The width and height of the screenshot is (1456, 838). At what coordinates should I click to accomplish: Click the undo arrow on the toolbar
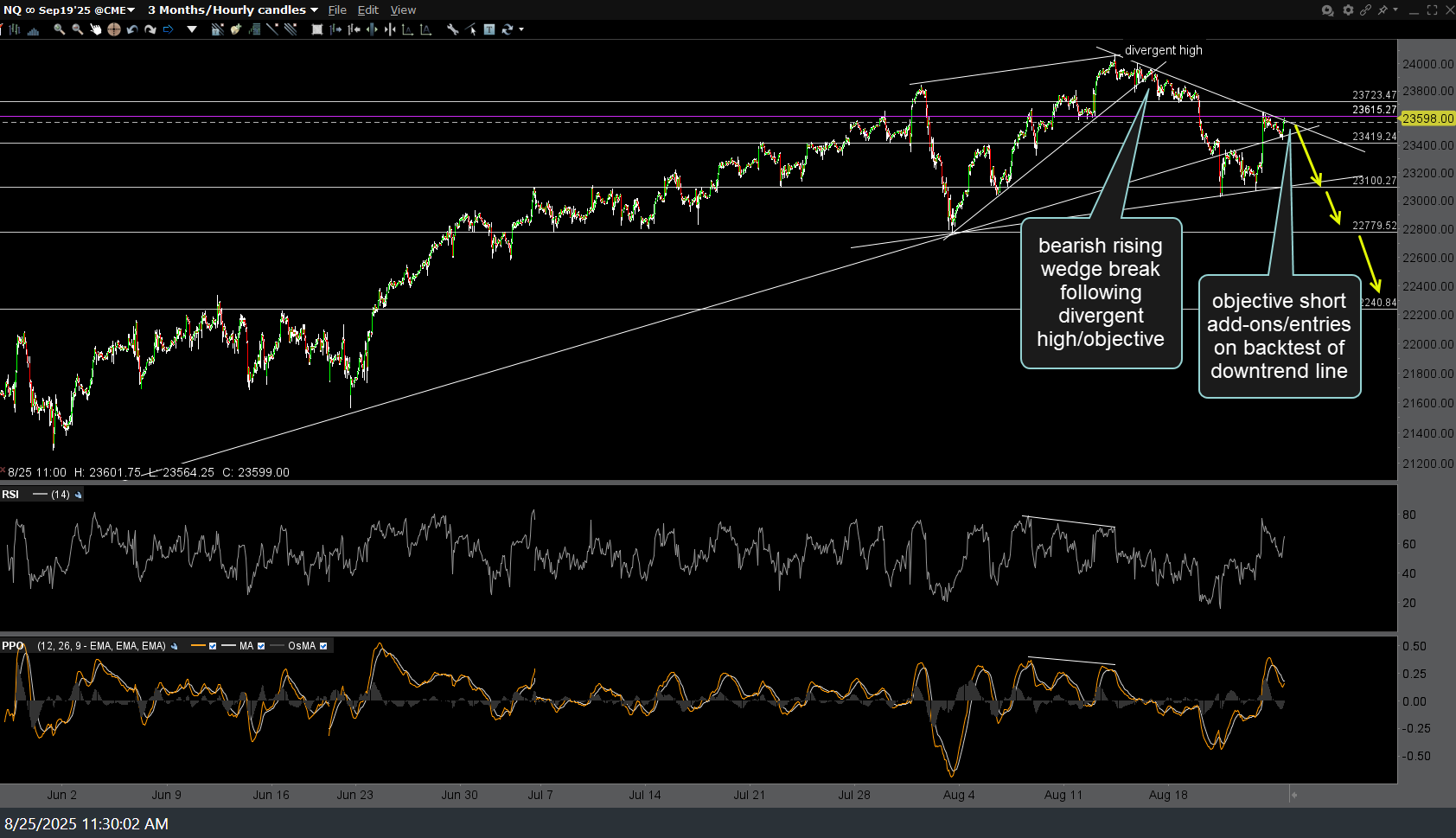point(131,29)
